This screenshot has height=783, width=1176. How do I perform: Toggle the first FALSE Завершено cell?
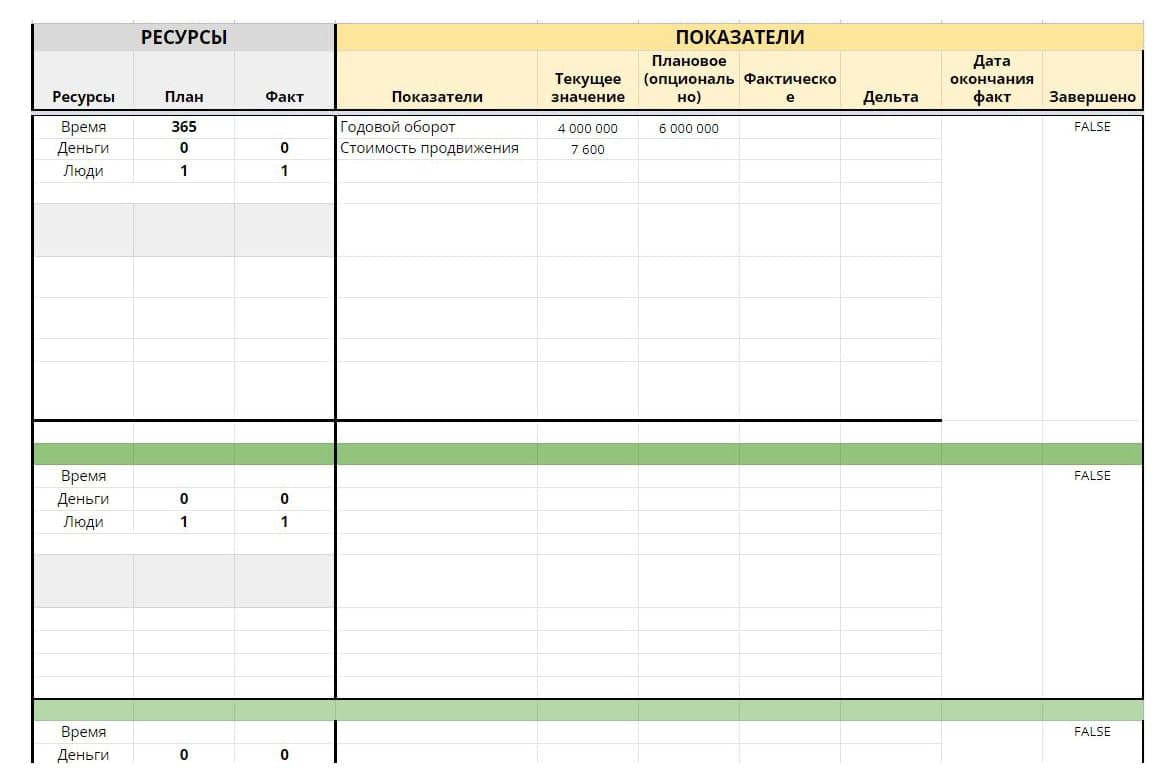[1092, 127]
